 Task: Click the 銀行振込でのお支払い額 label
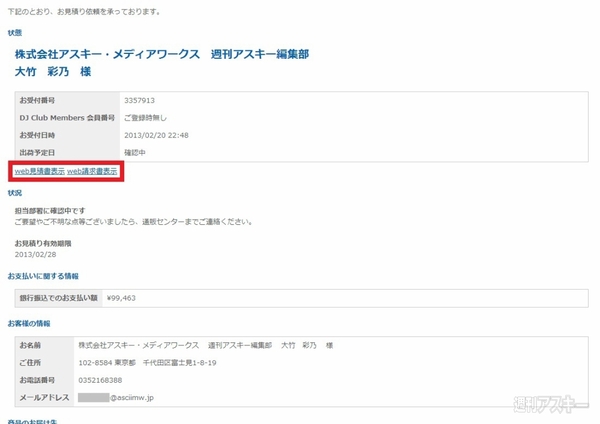[x=59, y=298]
